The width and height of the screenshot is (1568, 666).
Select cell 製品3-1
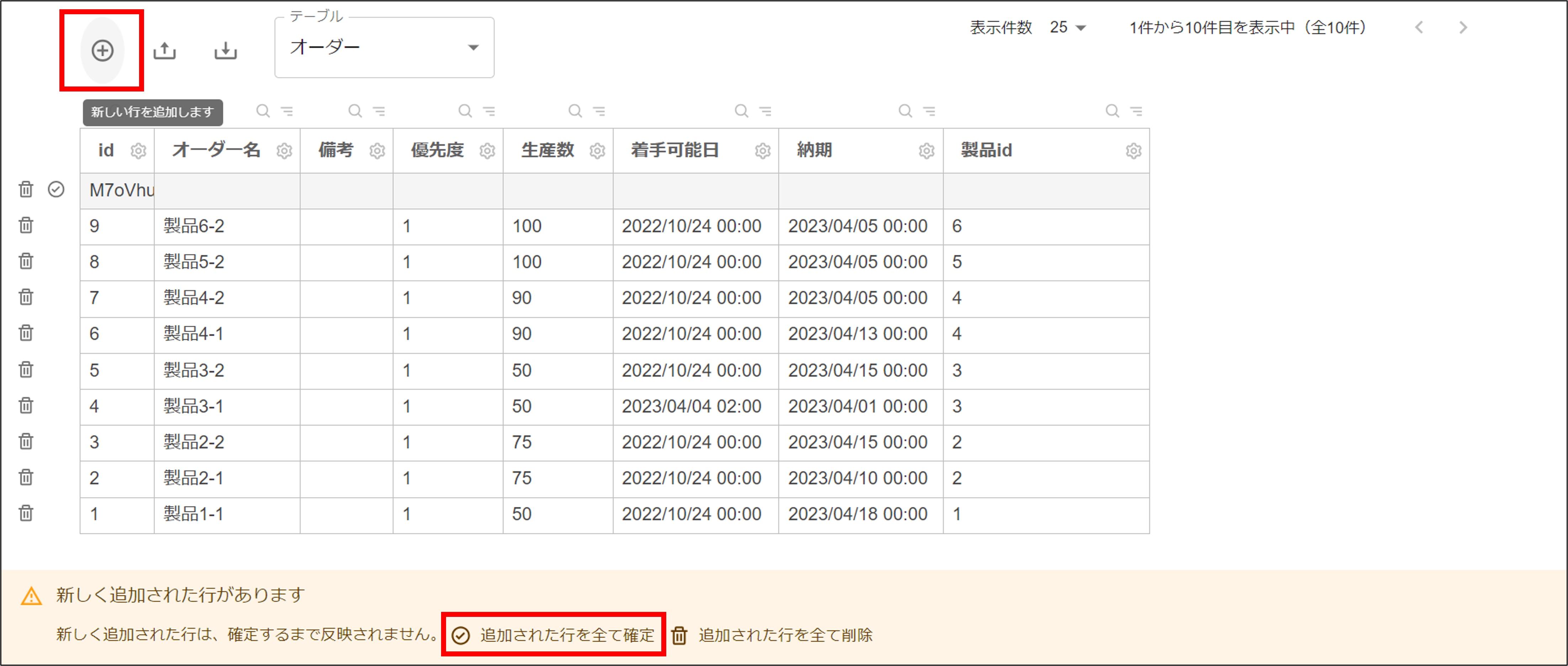(x=227, y=407)
